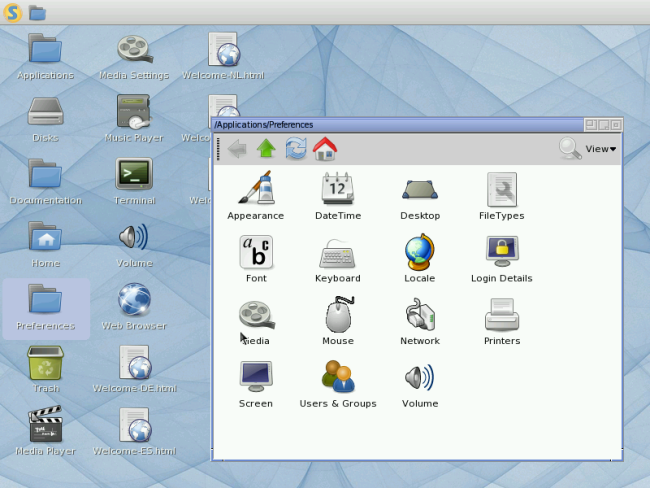Open Users & Groups settings
Viewport: 650px width, 488px height.
(338, 378)
